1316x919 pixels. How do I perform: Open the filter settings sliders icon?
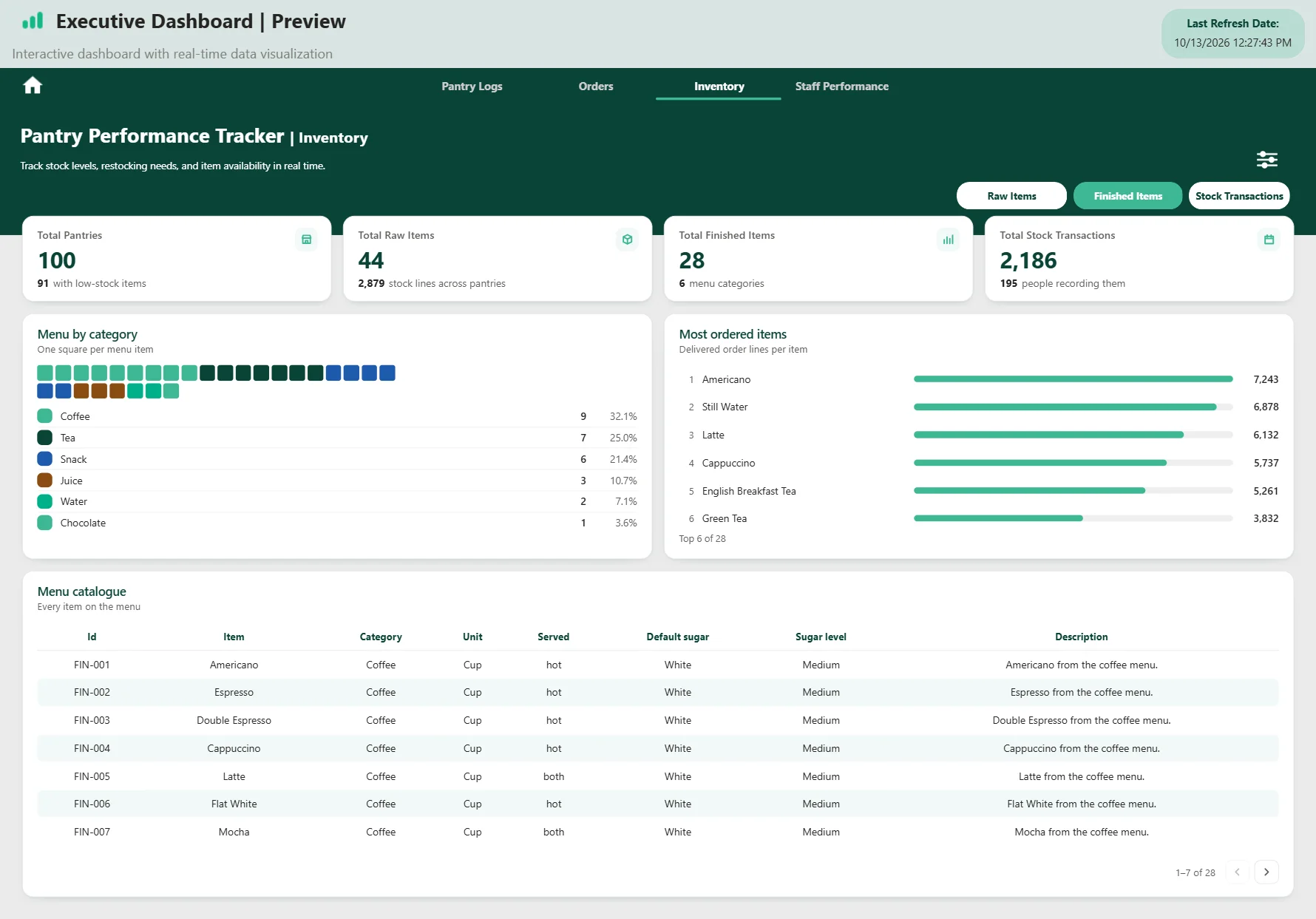tap(1266, 160)
